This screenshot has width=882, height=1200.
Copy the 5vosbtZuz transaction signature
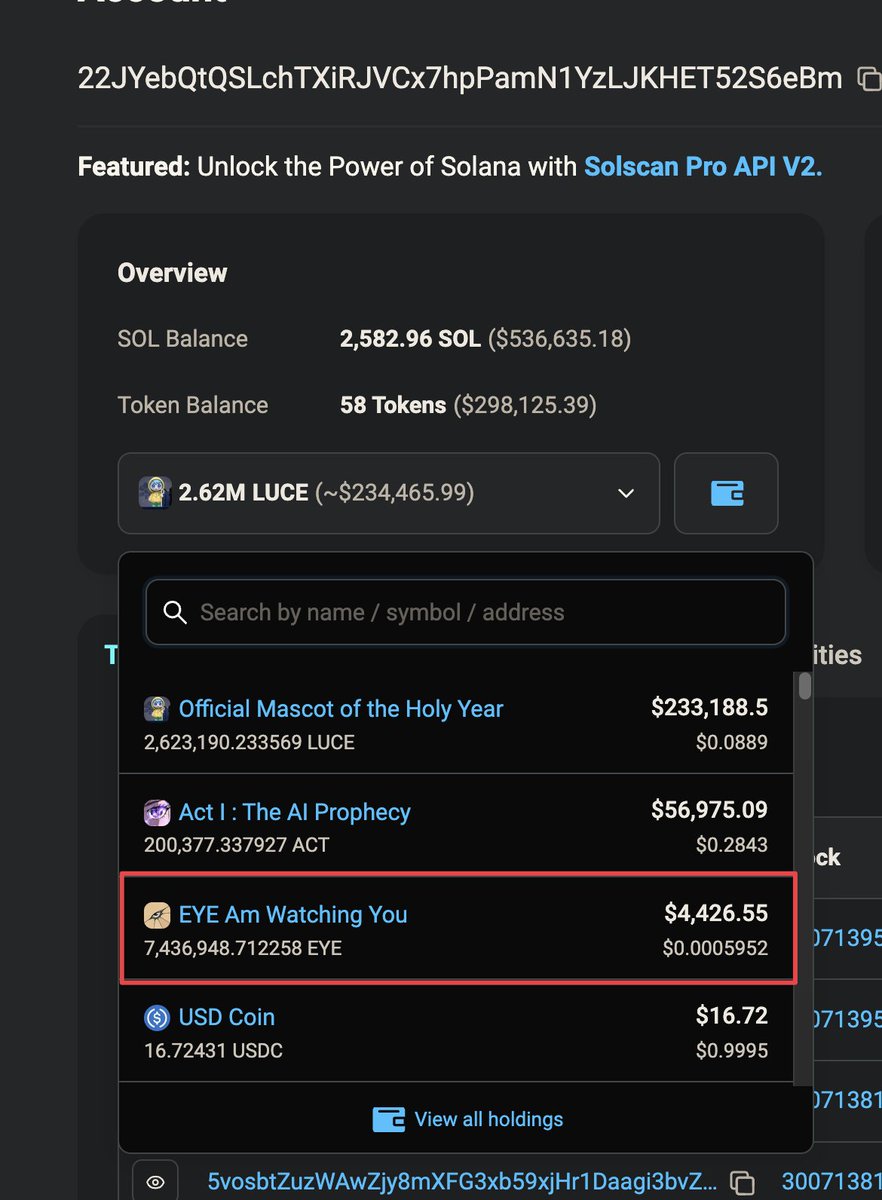(x=741, y=1181)
